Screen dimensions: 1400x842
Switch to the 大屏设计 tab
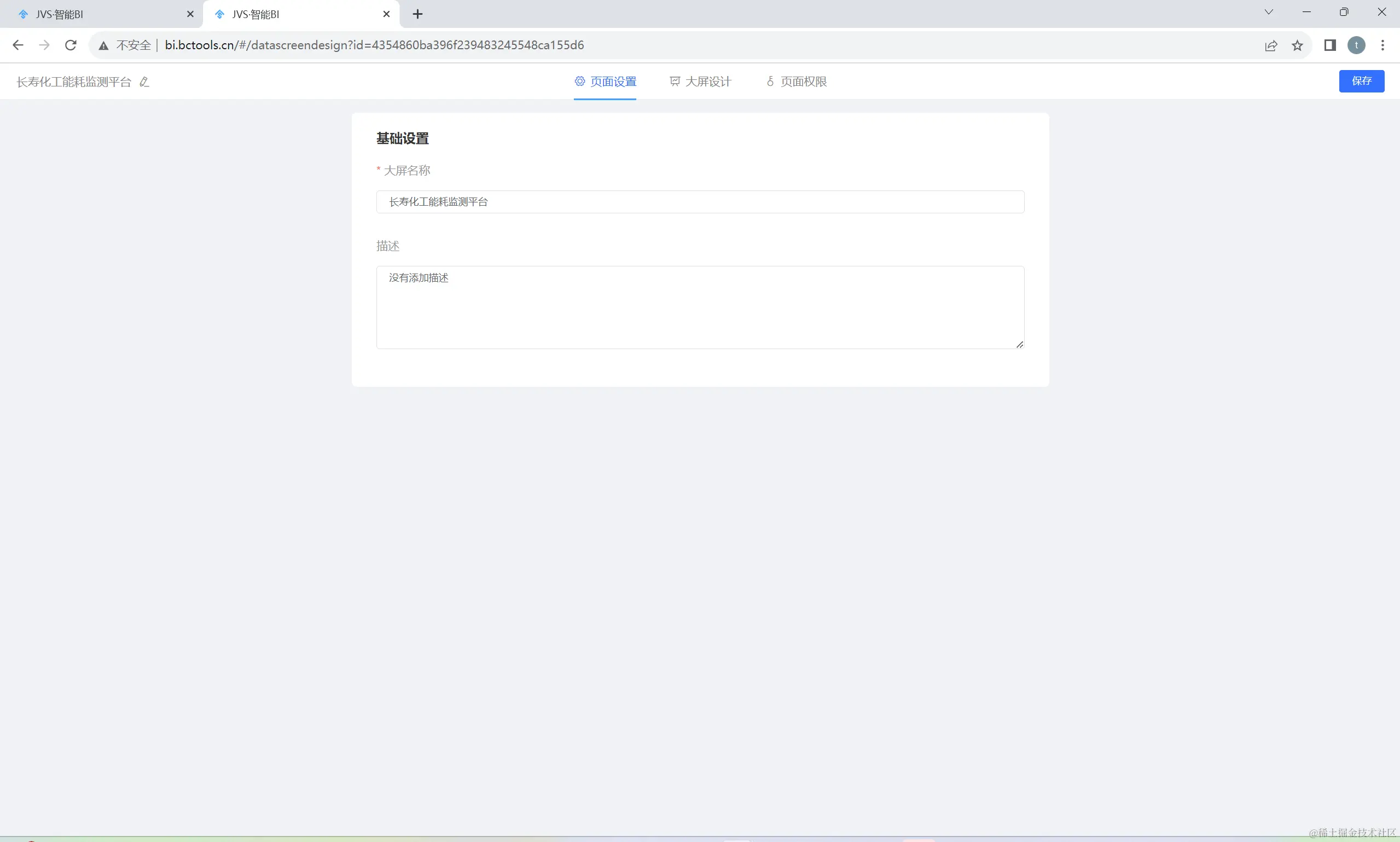coord(701,82)
